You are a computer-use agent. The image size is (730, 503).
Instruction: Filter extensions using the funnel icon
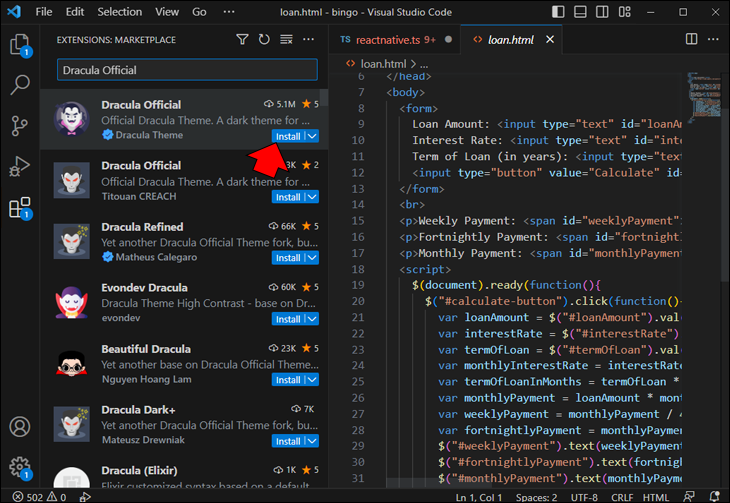242,40
